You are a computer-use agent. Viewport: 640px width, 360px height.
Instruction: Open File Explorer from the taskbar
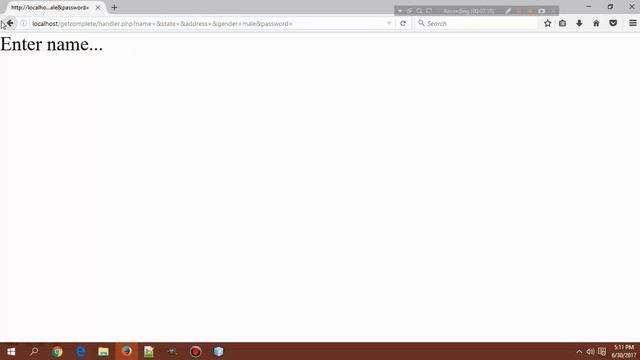[103, 351]
